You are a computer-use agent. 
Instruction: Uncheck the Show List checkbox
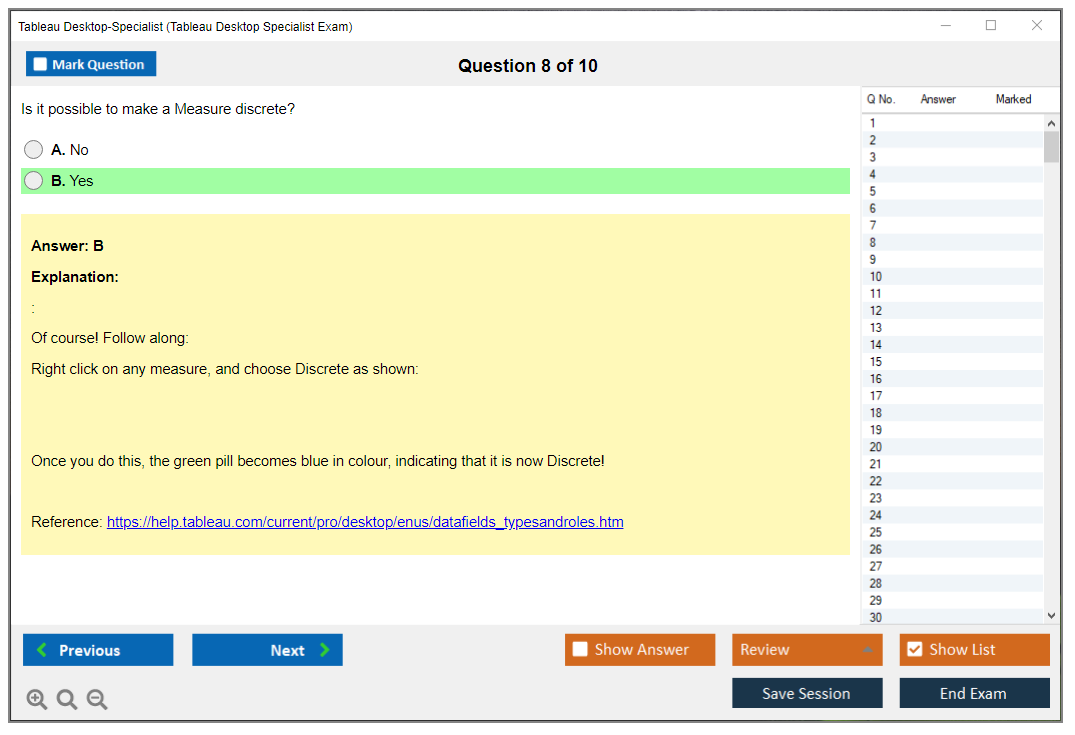point(915,650)
